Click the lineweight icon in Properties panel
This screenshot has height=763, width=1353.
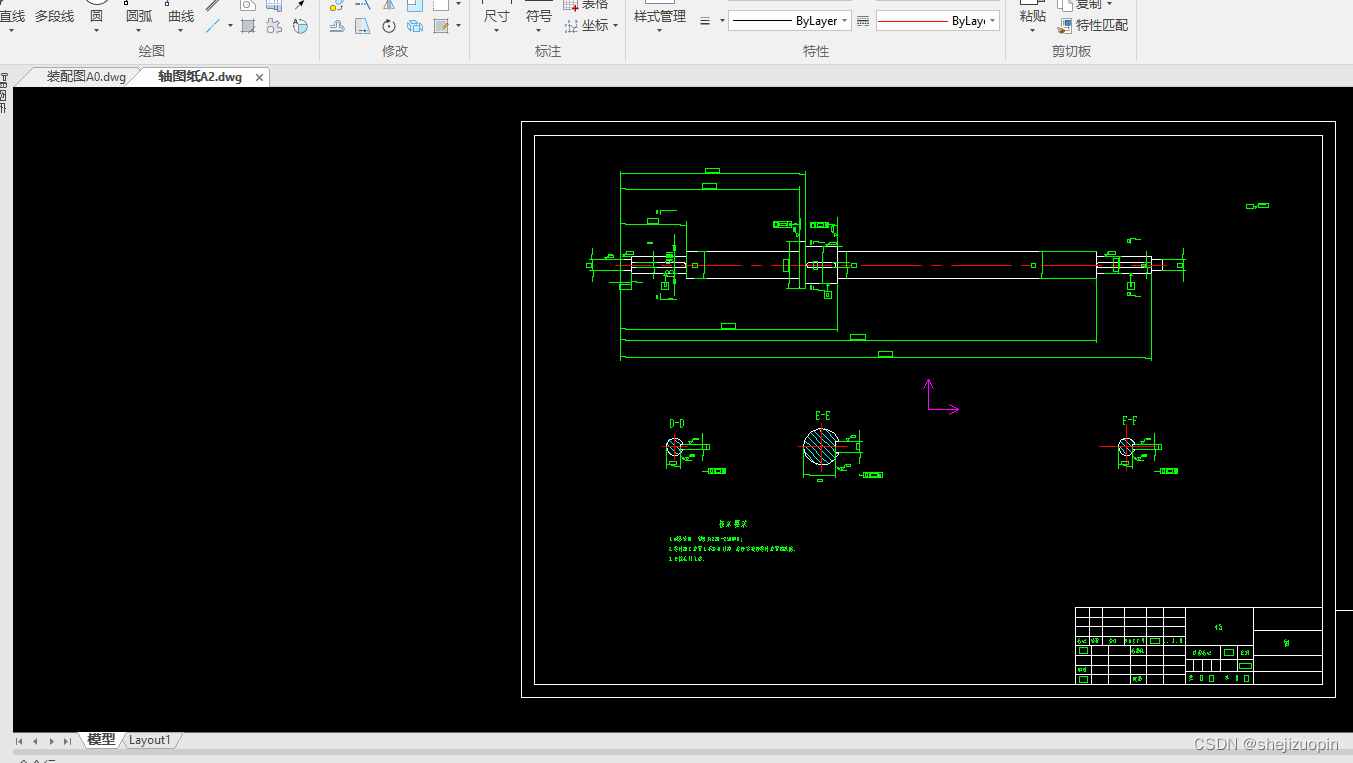coord(705,21)
